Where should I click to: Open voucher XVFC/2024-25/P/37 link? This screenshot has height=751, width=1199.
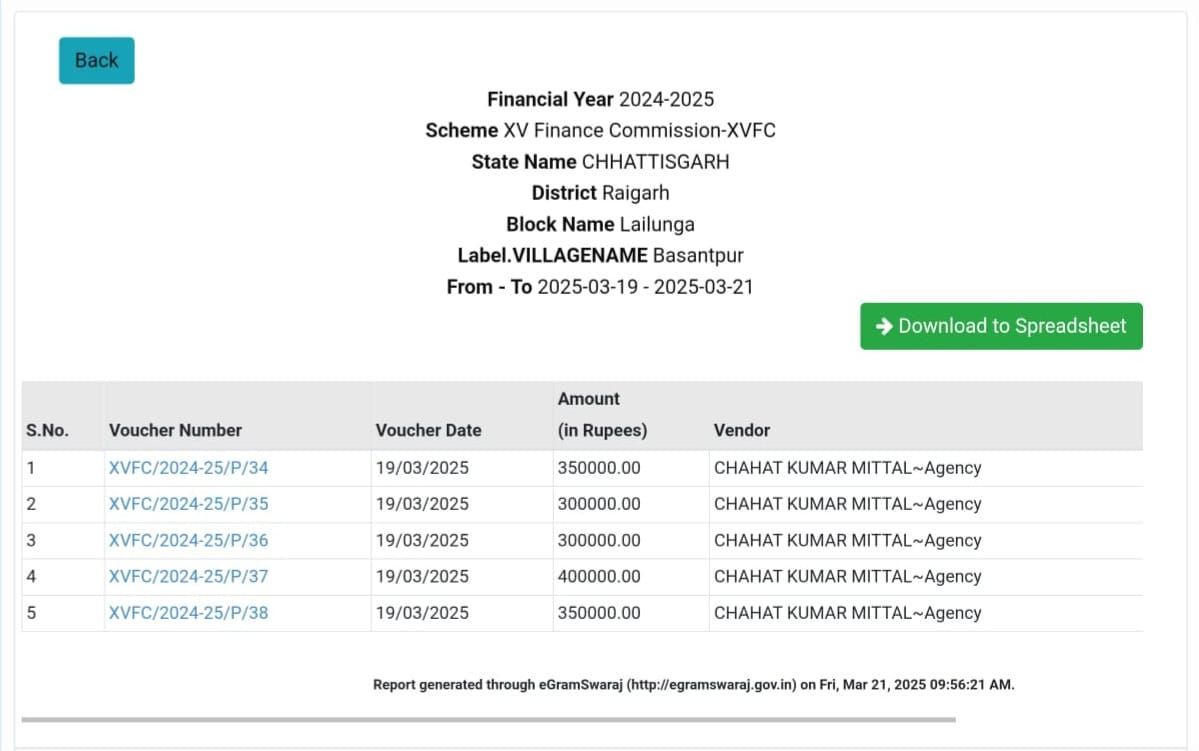coord(188,576)
